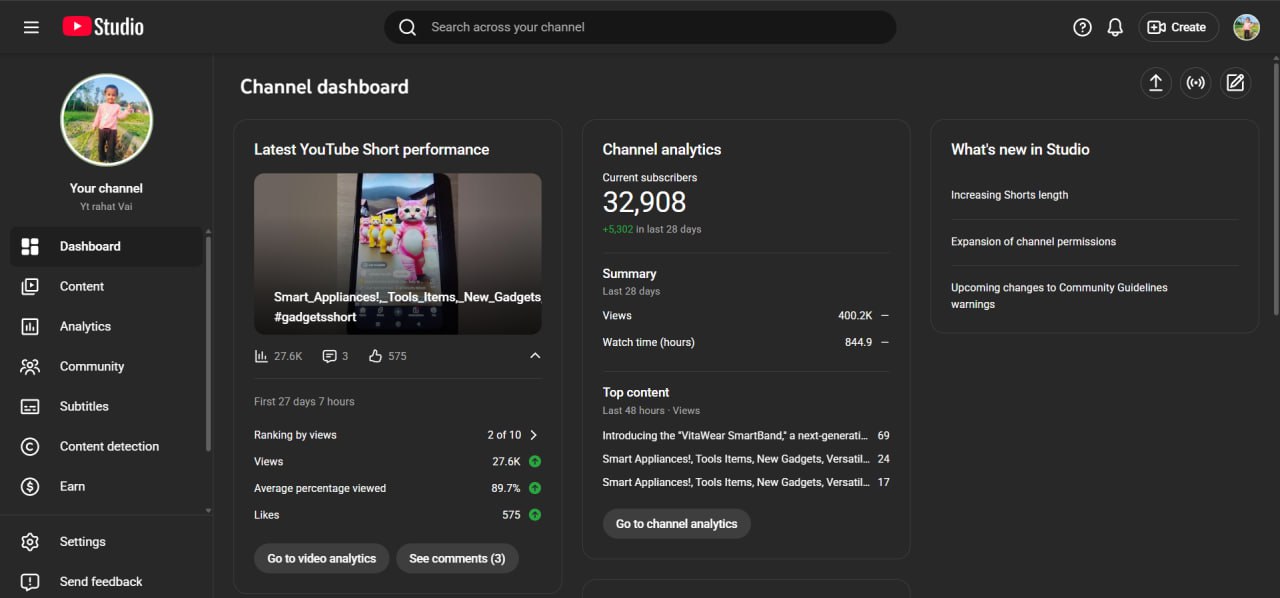The height and width of the screenshot is (598, 1280).
Task: Open the Increasing Shorts length news link
Action: [x=1009, y=195]
